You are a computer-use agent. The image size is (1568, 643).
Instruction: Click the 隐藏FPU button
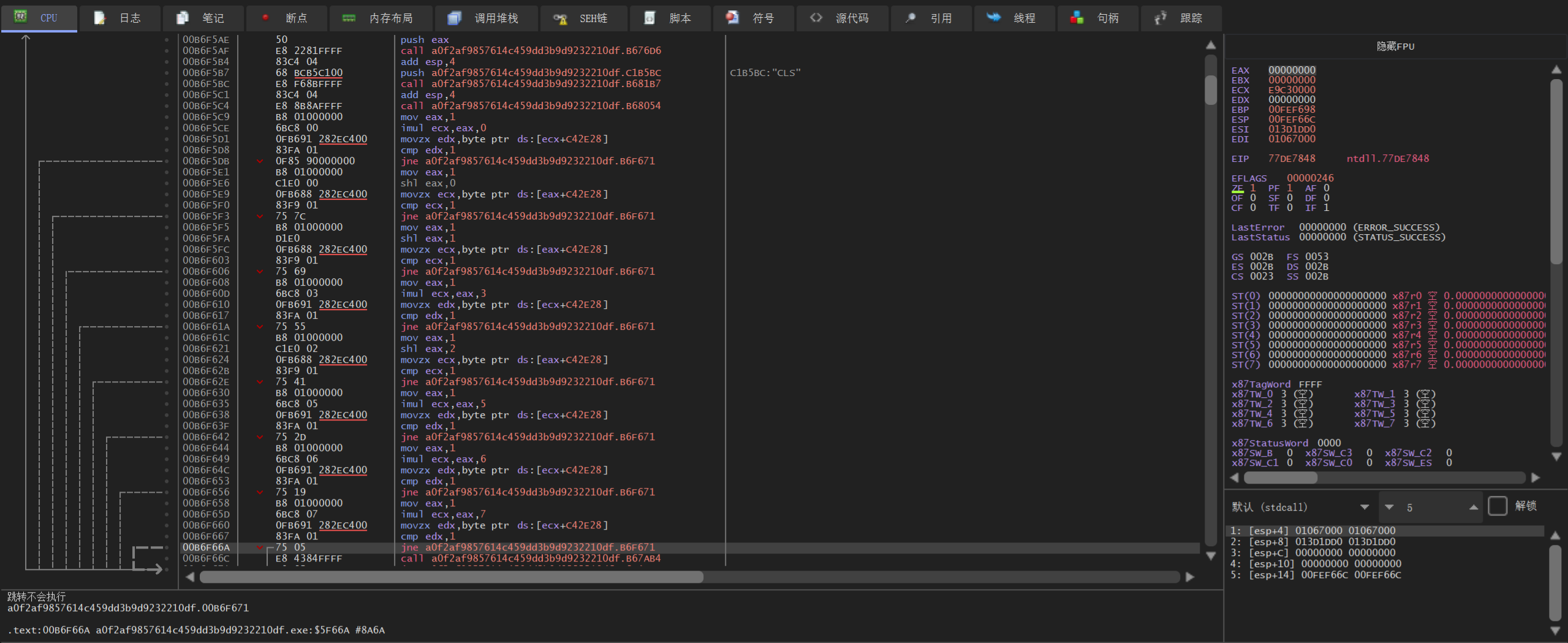click(x=1395, y=47)
